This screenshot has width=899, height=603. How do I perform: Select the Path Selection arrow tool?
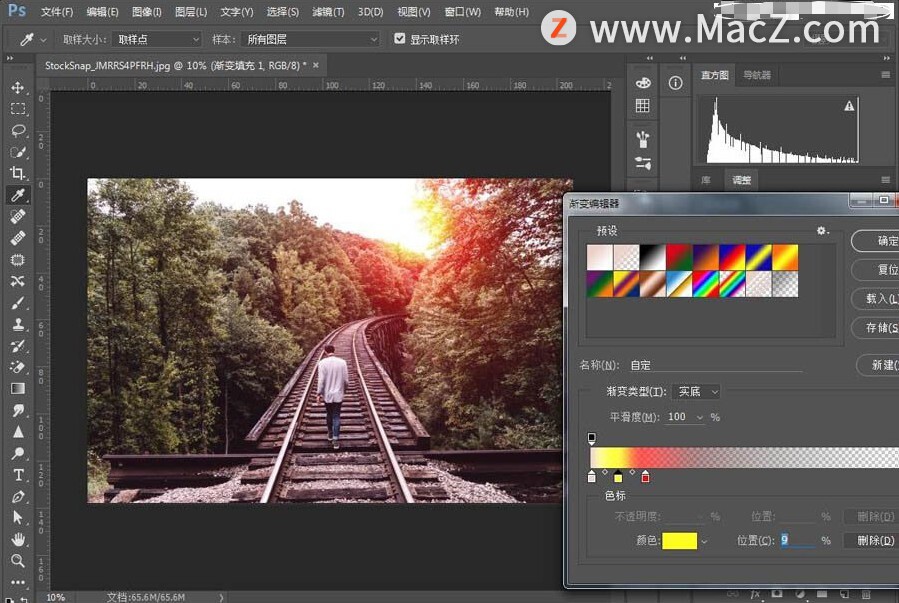pos(18,518)
